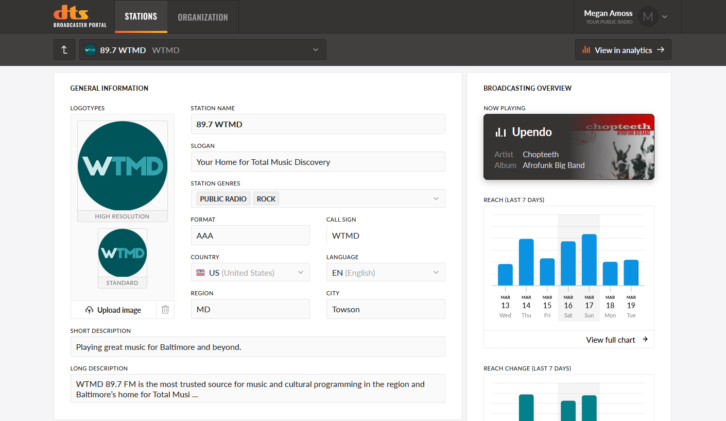Image resolution: width=726 pixels, height=421 pixels.
Task: Click the user avatar circle M
Action: pos(648,17)
